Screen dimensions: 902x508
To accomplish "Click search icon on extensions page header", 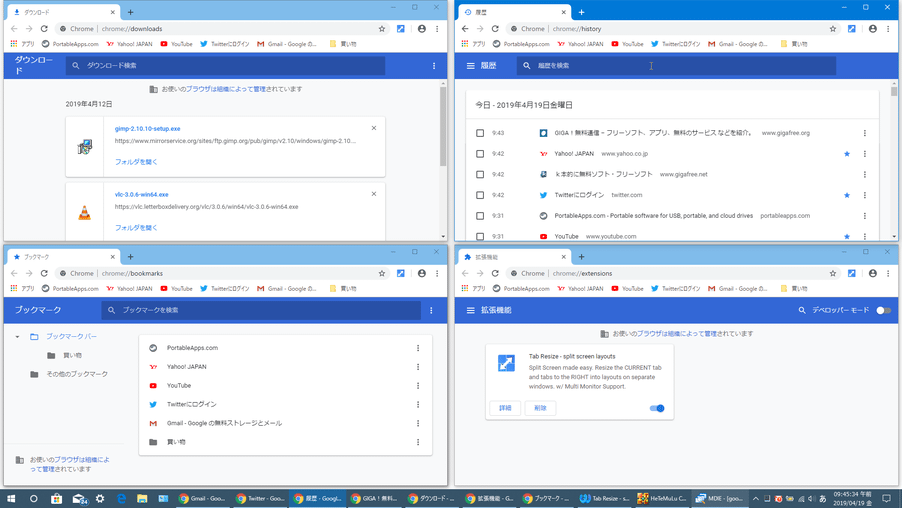I will pyautogui.click(x=802, y=310).
